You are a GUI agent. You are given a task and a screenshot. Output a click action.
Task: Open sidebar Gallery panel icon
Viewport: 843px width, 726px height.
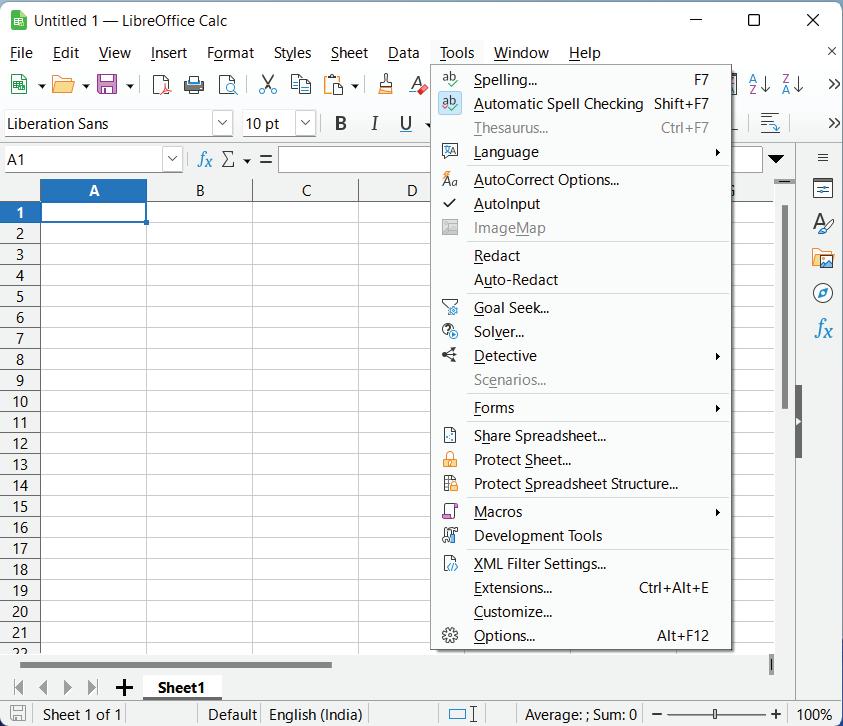pos(823,258)
